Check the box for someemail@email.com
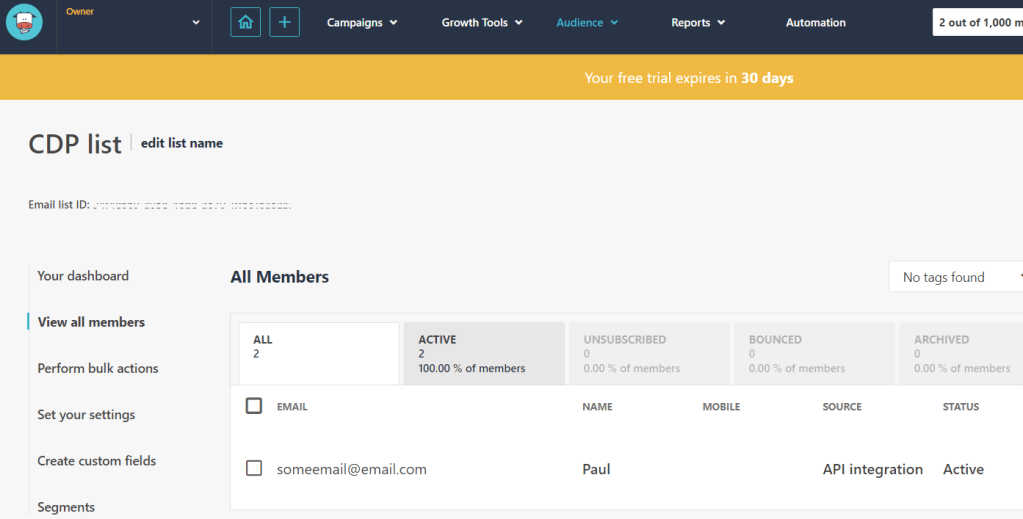The image size is (1023, 519). pos(254,468)
